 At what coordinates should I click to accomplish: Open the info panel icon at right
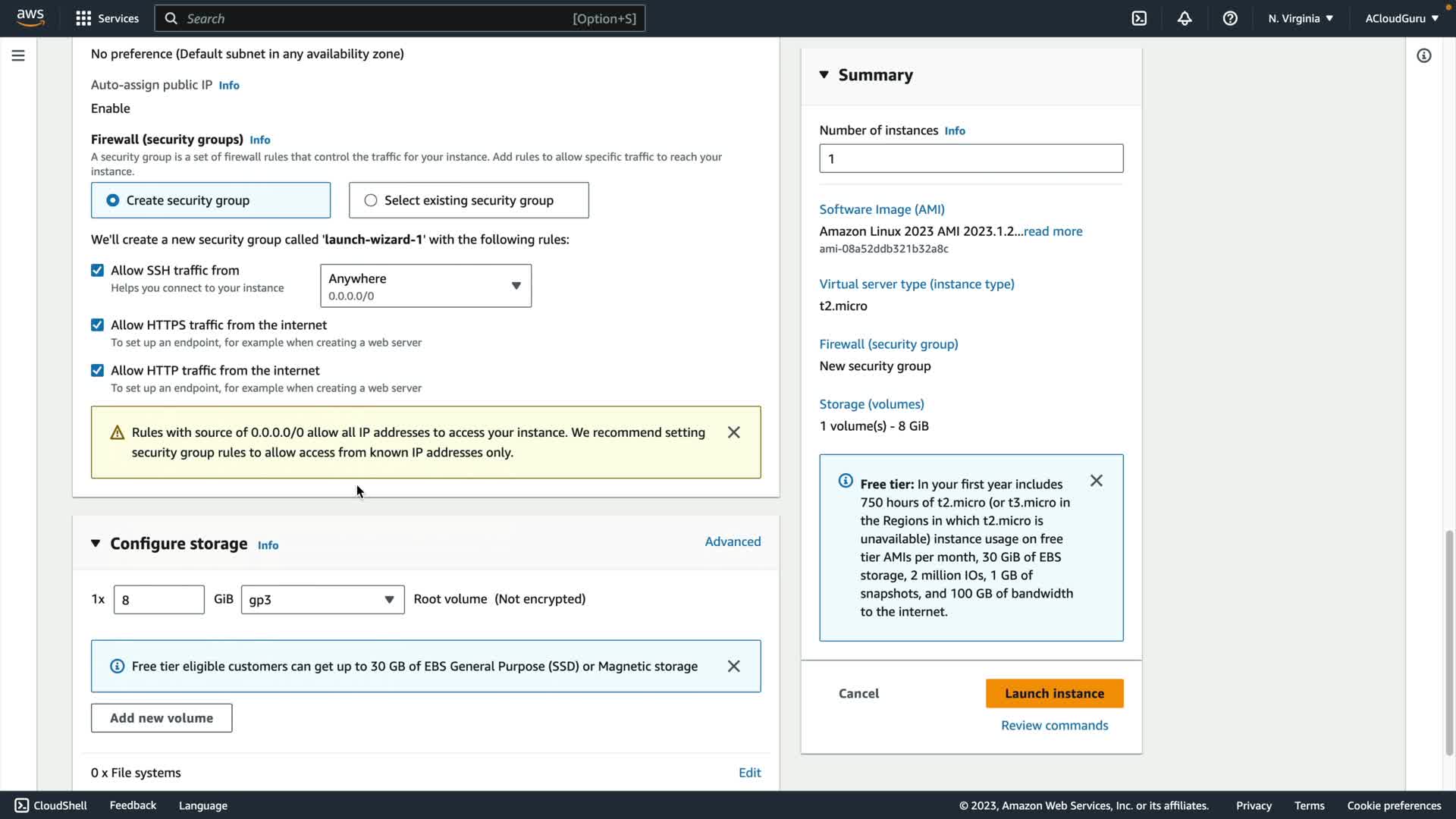tap(1423, 55)
